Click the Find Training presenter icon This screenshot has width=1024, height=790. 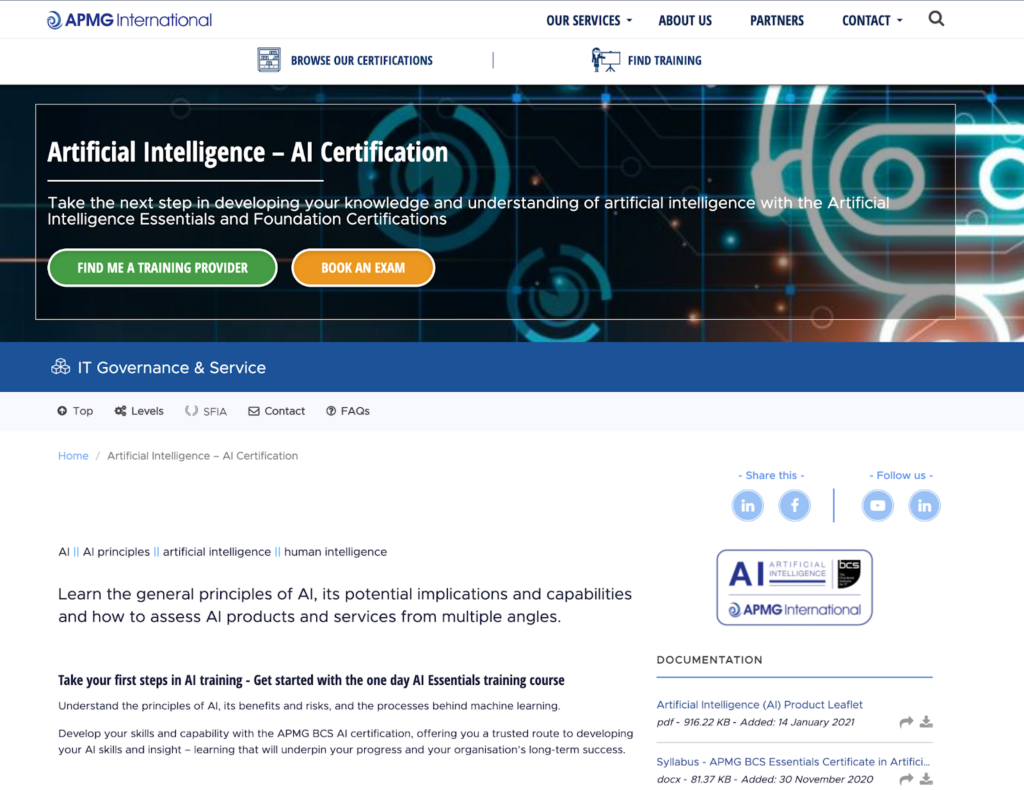(x=605, y=60)
